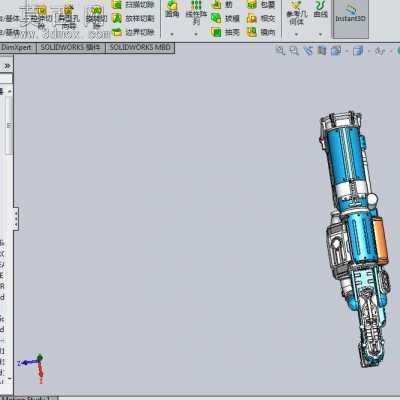Click Zoom to Area in view toolbar
Image resolution: width=400 pixels, height=400 pixels.
[x=294, y=51]
